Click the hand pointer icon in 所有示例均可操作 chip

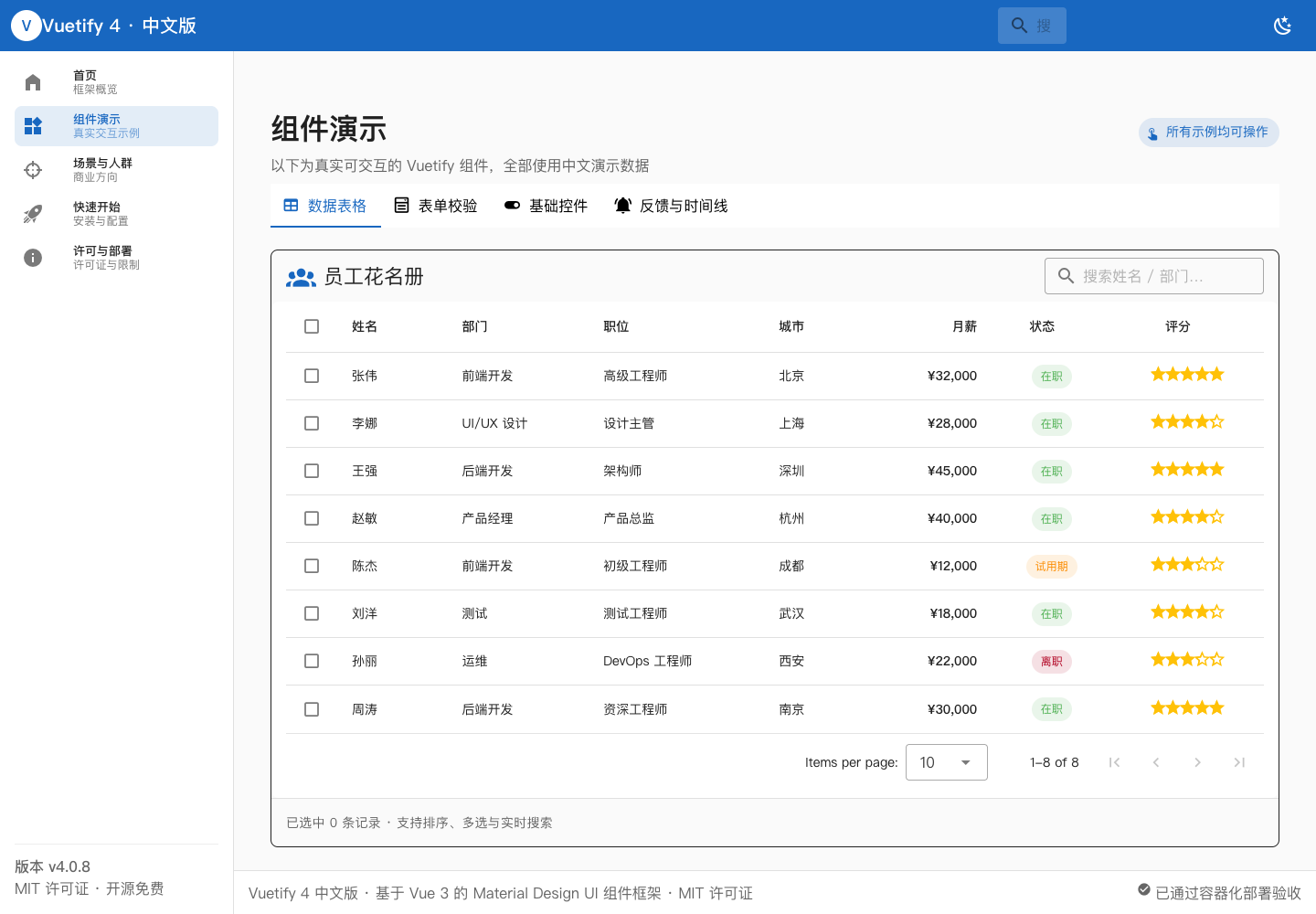pos(1152,133)
